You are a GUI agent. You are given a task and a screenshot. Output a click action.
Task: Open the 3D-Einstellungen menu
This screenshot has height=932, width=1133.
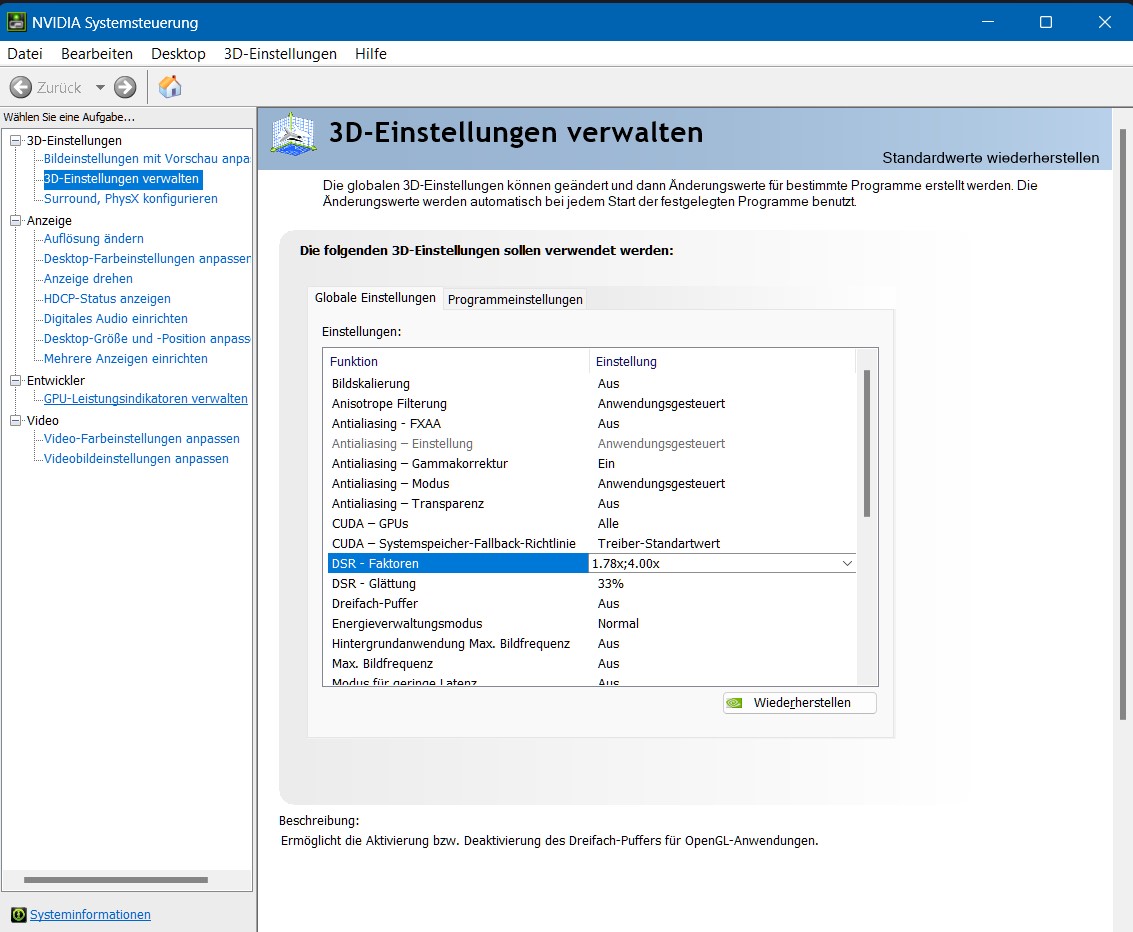pyautogui.click(x=280, y=53)
